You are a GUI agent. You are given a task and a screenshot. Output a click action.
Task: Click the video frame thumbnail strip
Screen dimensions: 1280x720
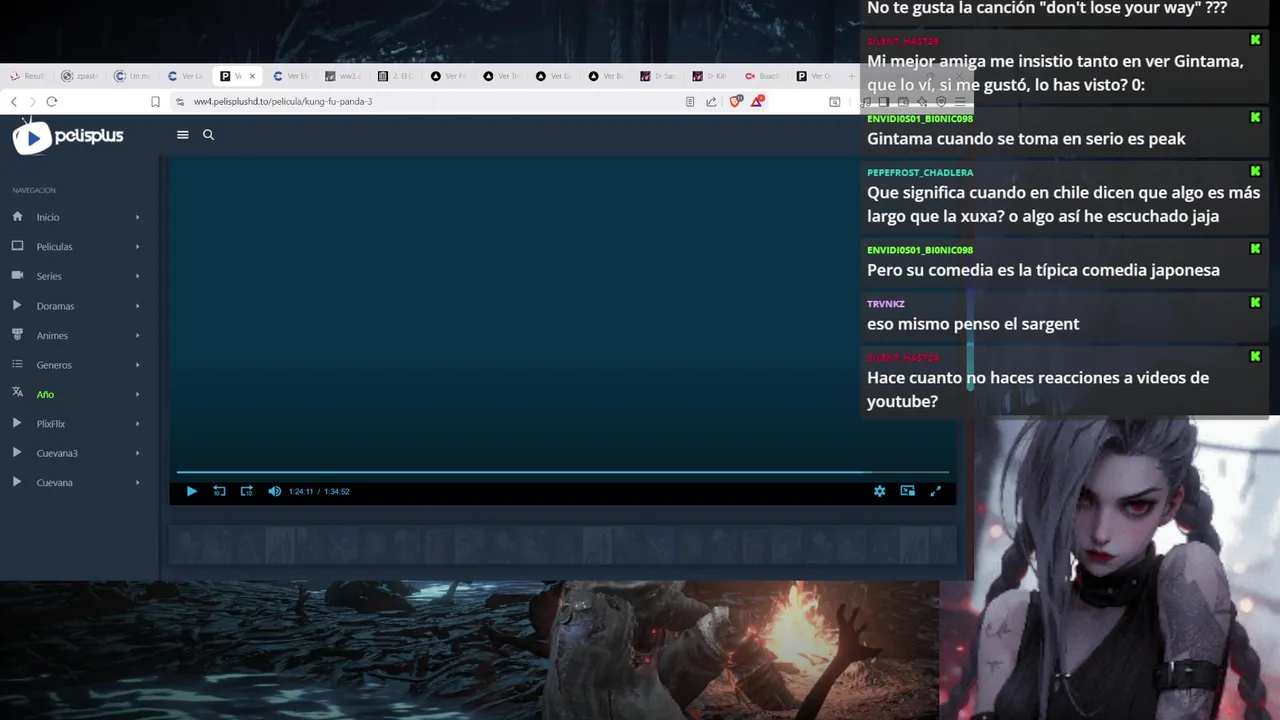pyautogui.click(x=563, y=546)
